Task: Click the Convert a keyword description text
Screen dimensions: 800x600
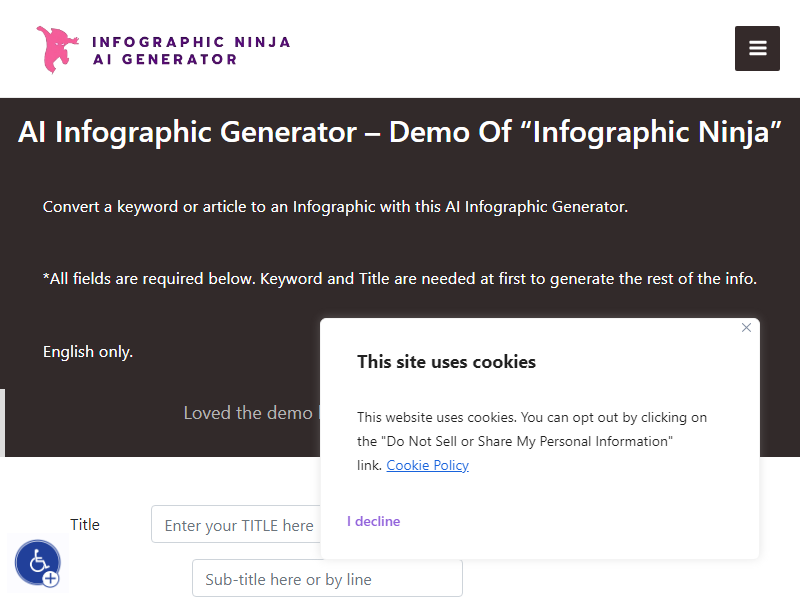Action: [x=335, y=207]
